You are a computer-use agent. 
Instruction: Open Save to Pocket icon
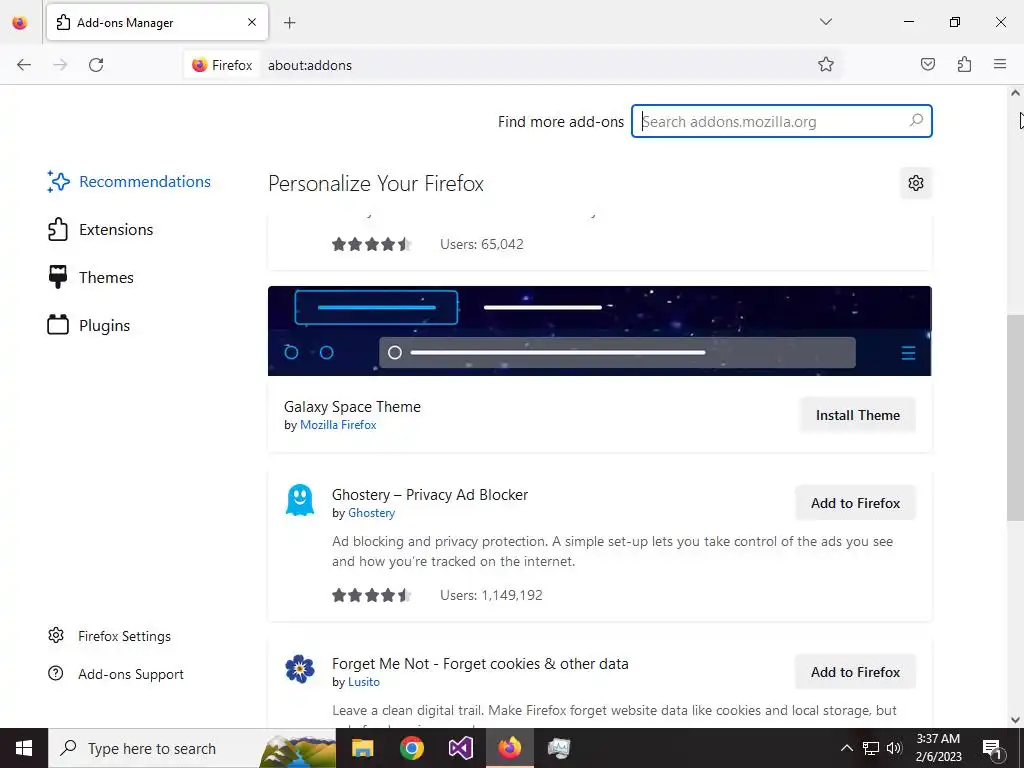[927, 64]
